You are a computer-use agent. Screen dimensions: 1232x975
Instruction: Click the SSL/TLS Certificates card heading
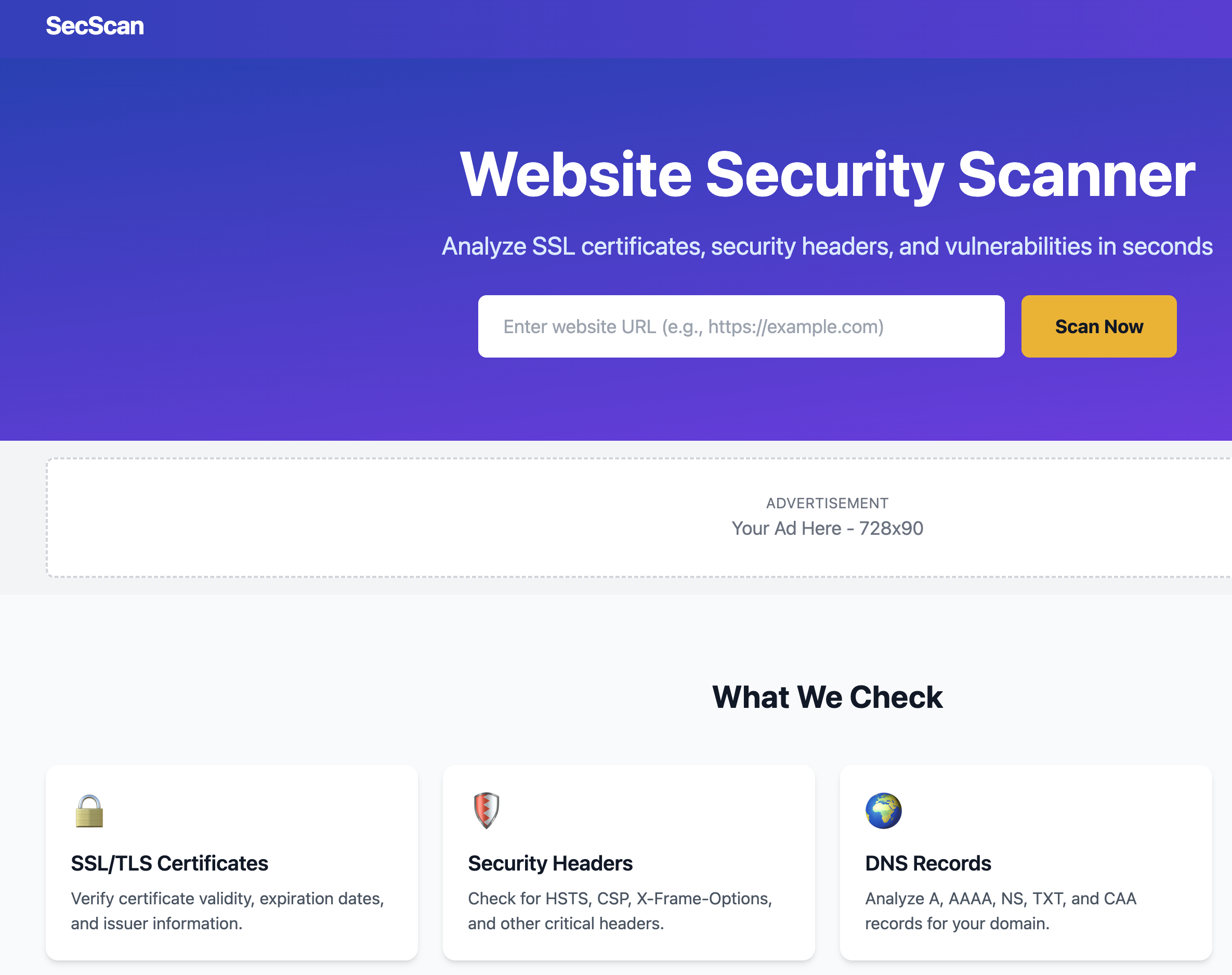coord(169,864)
